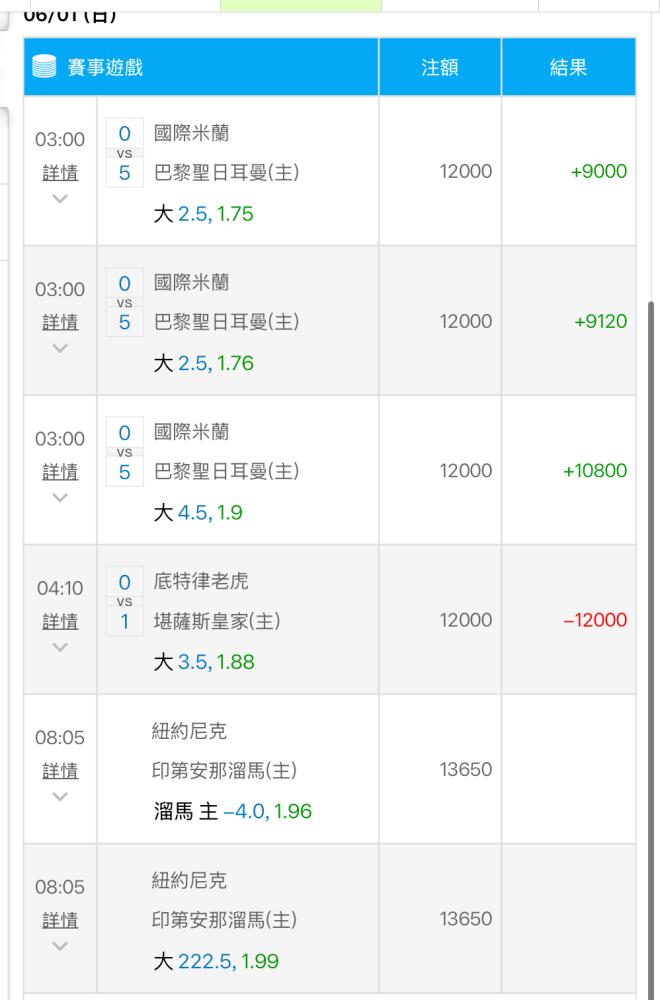The width and height of the screenshot is (660, 1000).
Task: Click the +10800 result value
Action: tap(595, 471)
